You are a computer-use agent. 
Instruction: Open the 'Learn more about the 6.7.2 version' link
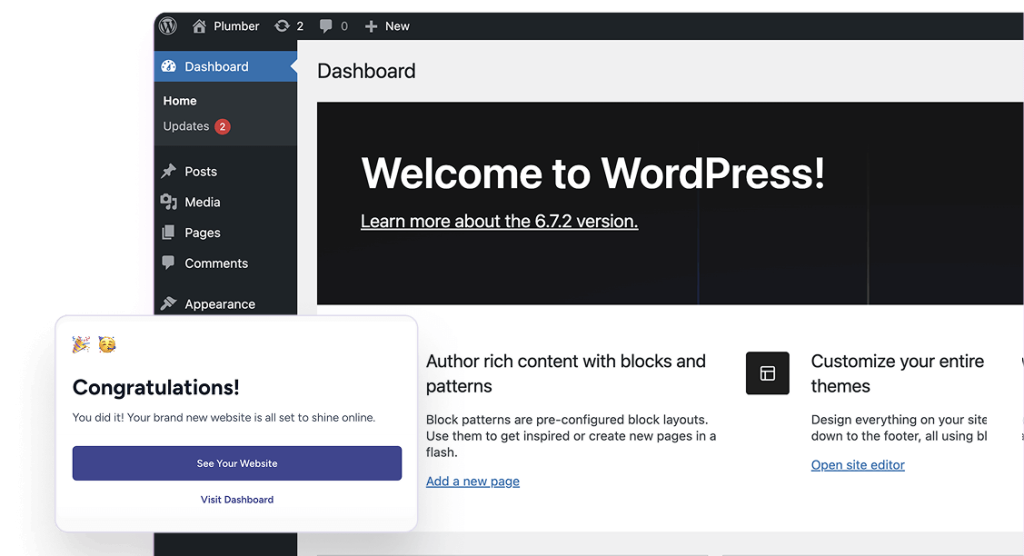(499, 222)
